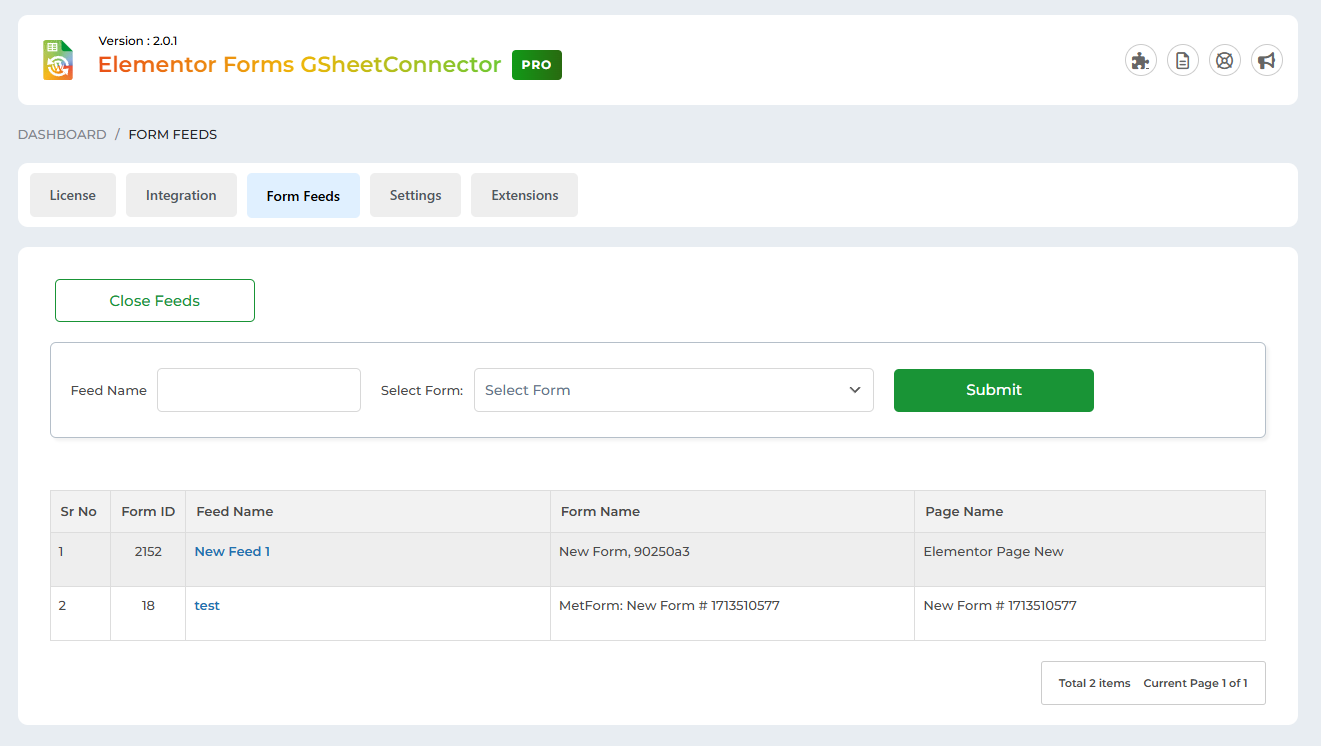The height and width of the screenshot is (746, 1321).
Task: Click the Feed Name column header
Action: point(235,512)
